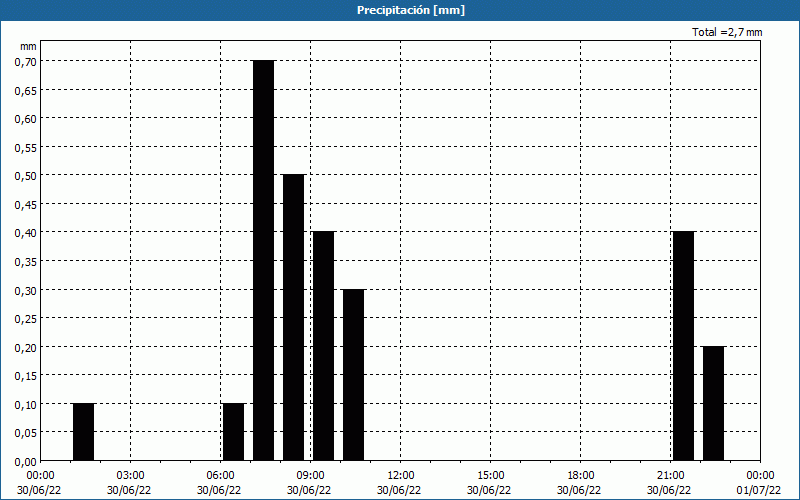Click the 0,20 mm bar at 22:00

click(x=714, y=404)
